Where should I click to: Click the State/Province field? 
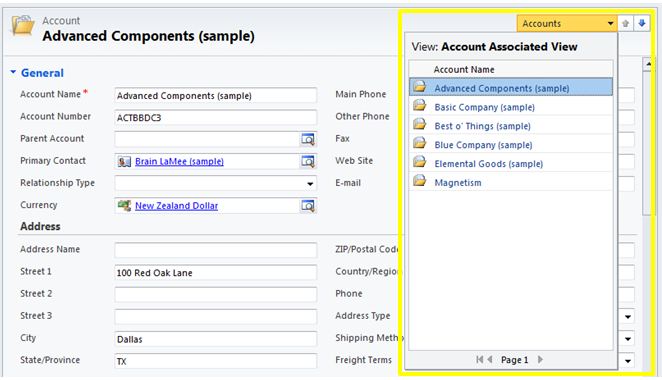coord(215,361)
